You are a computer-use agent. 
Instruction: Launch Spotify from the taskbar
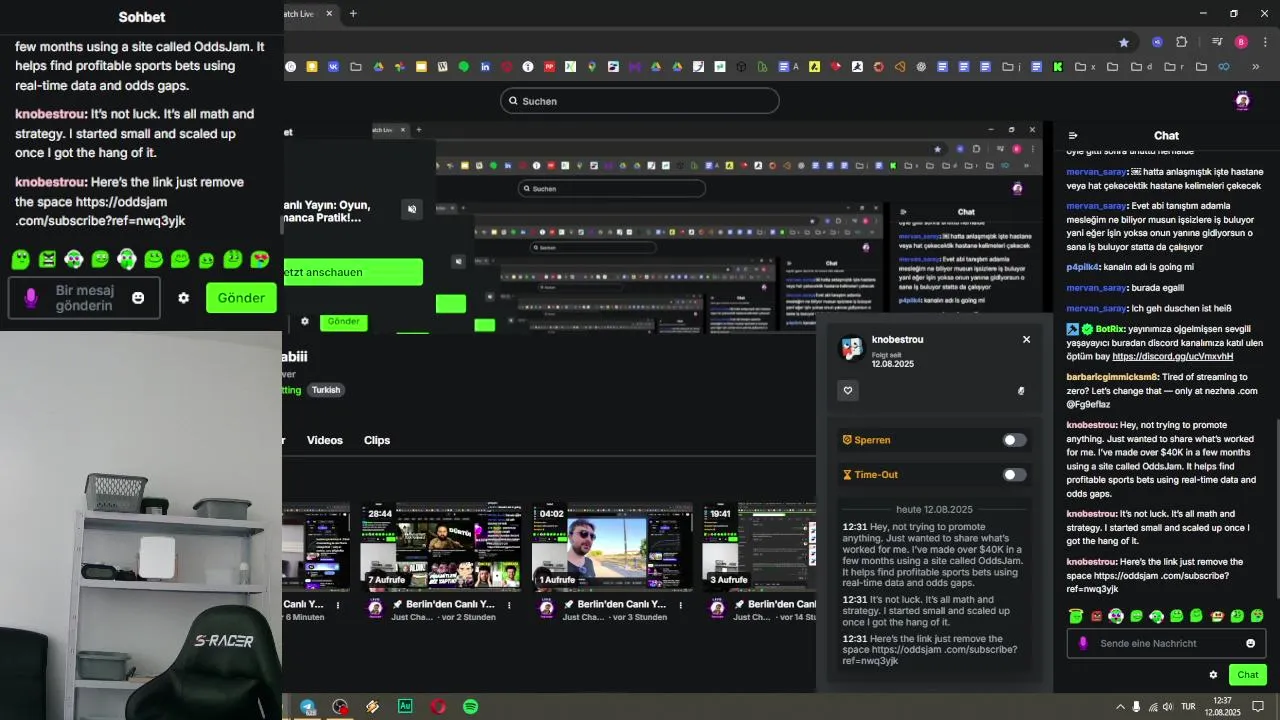tap(470, 706)
